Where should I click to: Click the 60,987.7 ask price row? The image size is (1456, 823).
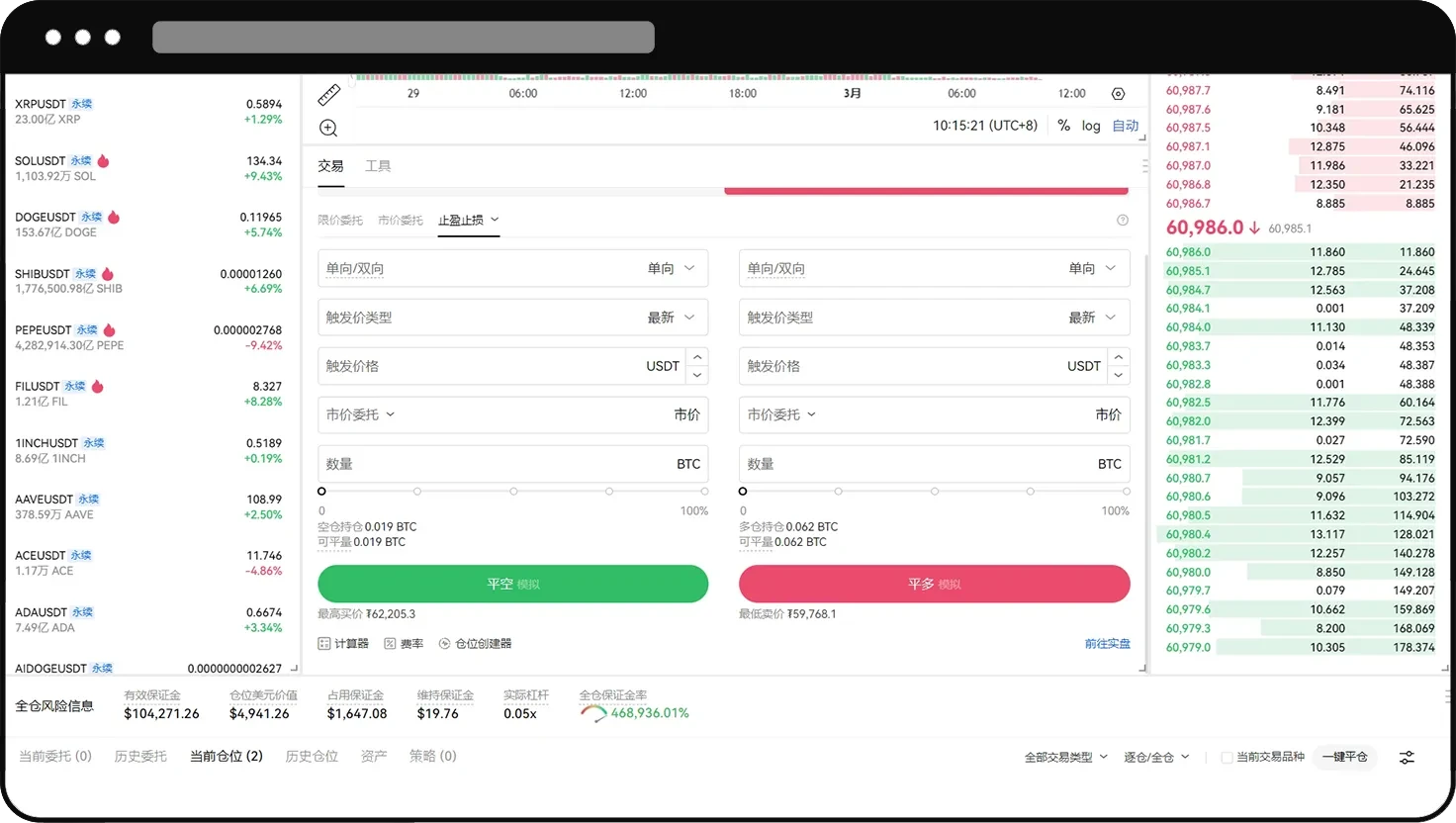1300,90
